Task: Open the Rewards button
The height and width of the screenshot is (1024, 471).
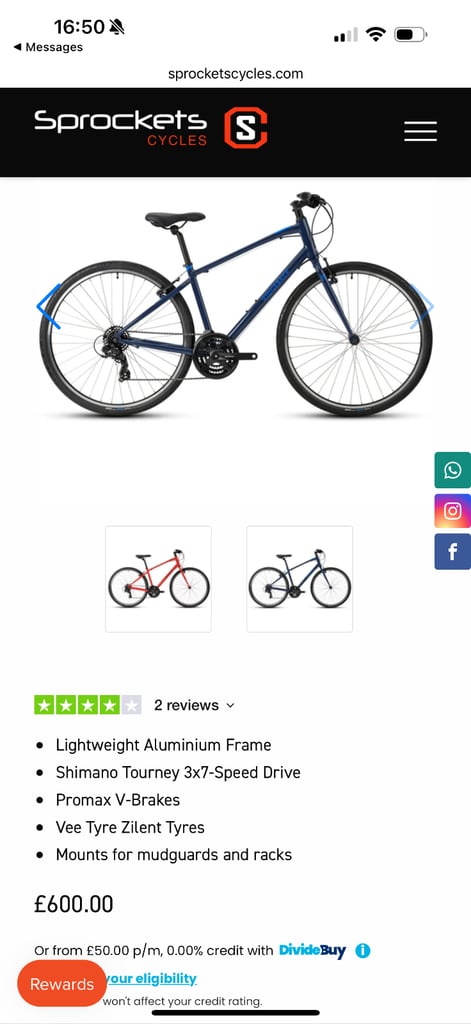Action: click(x=62, y=984)
